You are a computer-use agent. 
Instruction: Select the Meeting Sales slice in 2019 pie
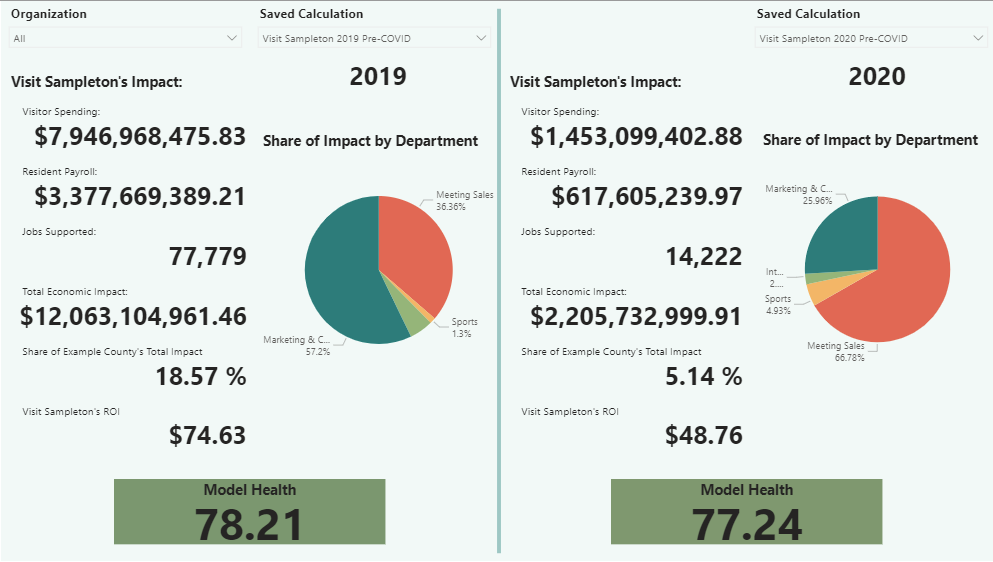click(415, 250)
